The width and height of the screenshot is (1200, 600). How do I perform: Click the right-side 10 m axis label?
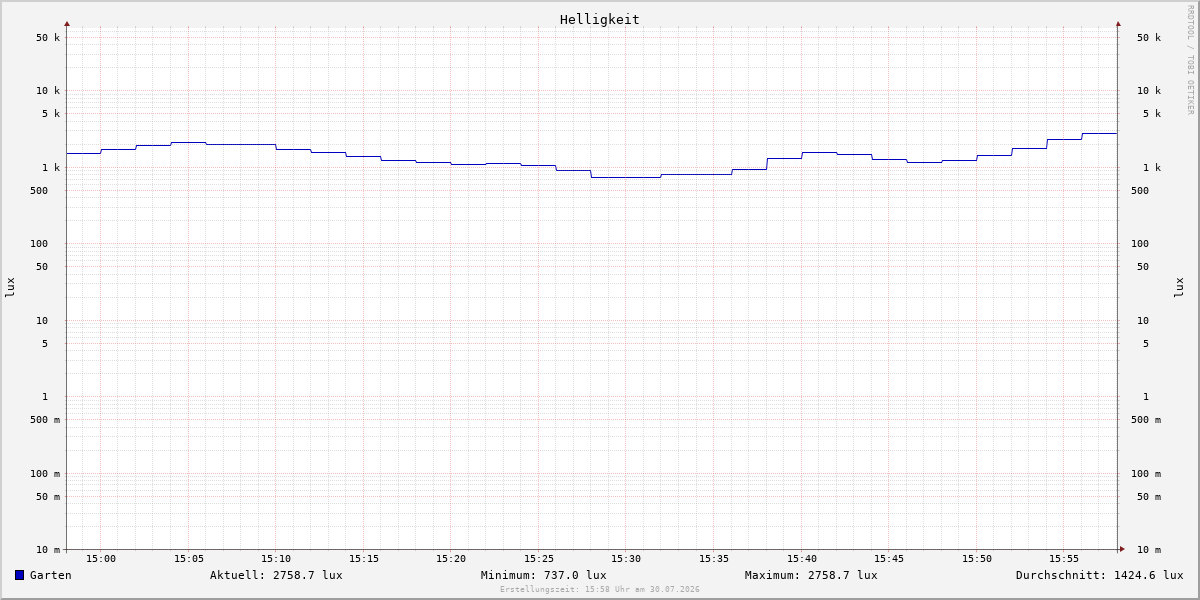pos(1149,550)
